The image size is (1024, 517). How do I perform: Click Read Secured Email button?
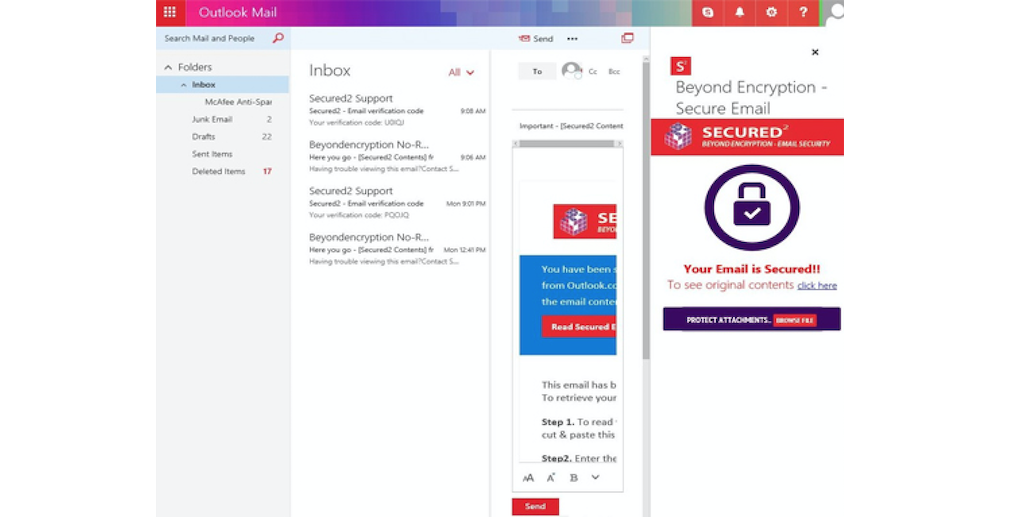pyautogui.click(x=579, y=327)
